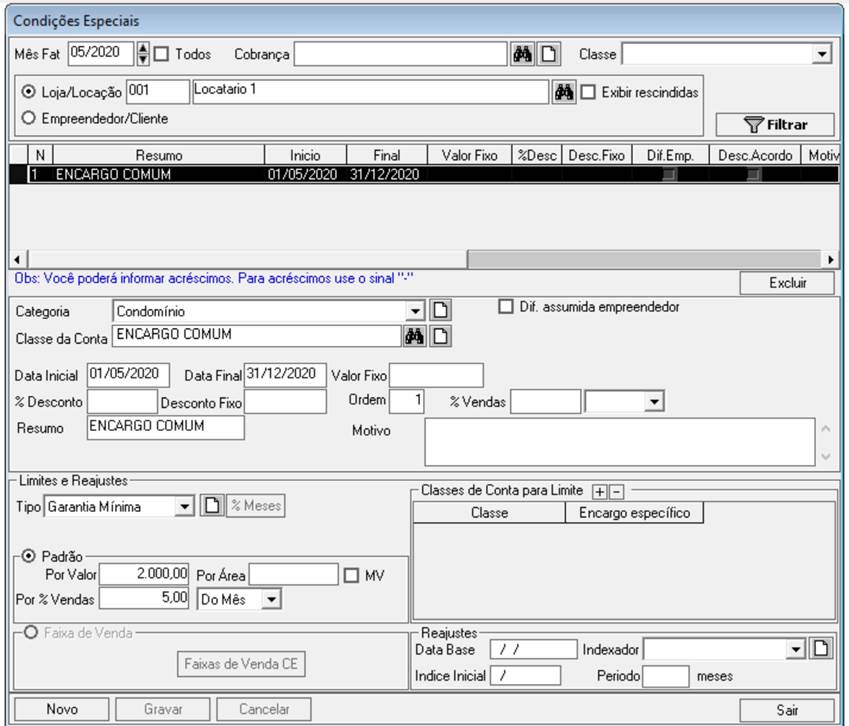Click the Por % Vendas field showing 5,00
This screenshot has width=849, height=726.
pyautogui.click(x=144, y=599)
